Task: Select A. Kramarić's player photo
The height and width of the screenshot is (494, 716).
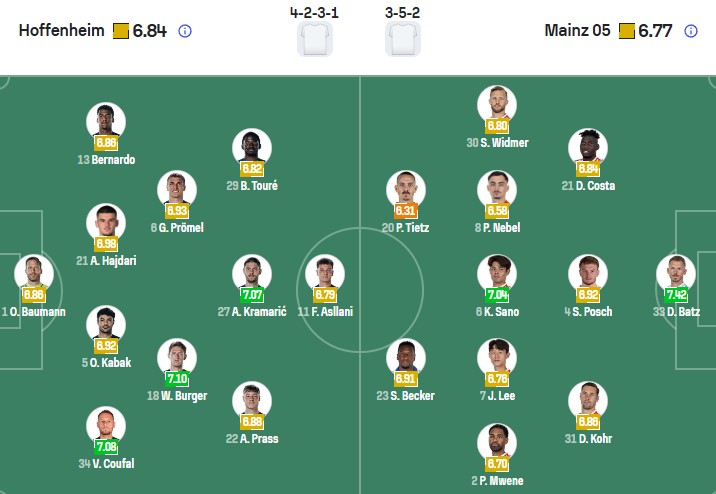Action: coord(252,272)
